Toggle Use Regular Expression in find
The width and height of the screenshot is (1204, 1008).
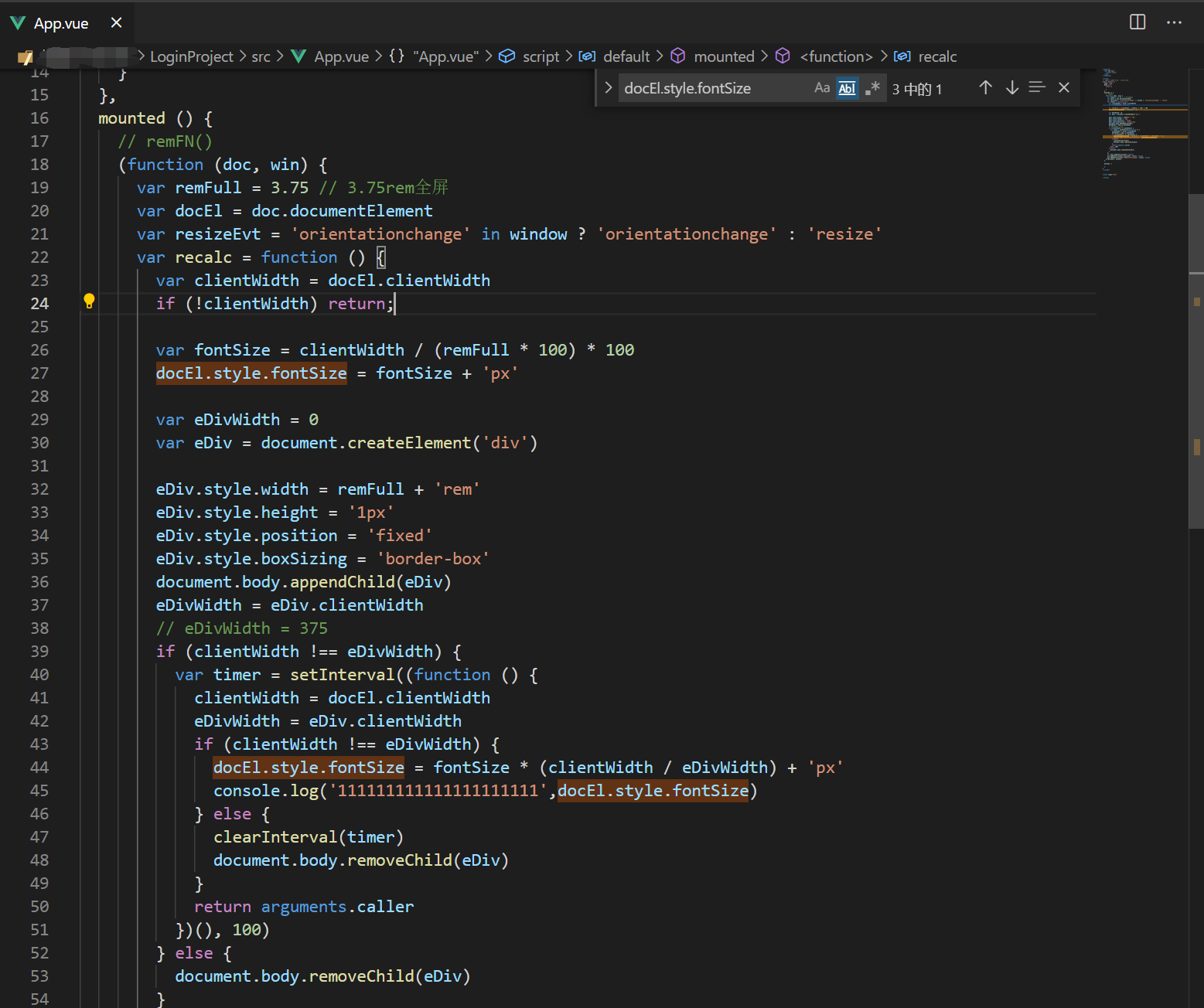click(x=873, y=88)
